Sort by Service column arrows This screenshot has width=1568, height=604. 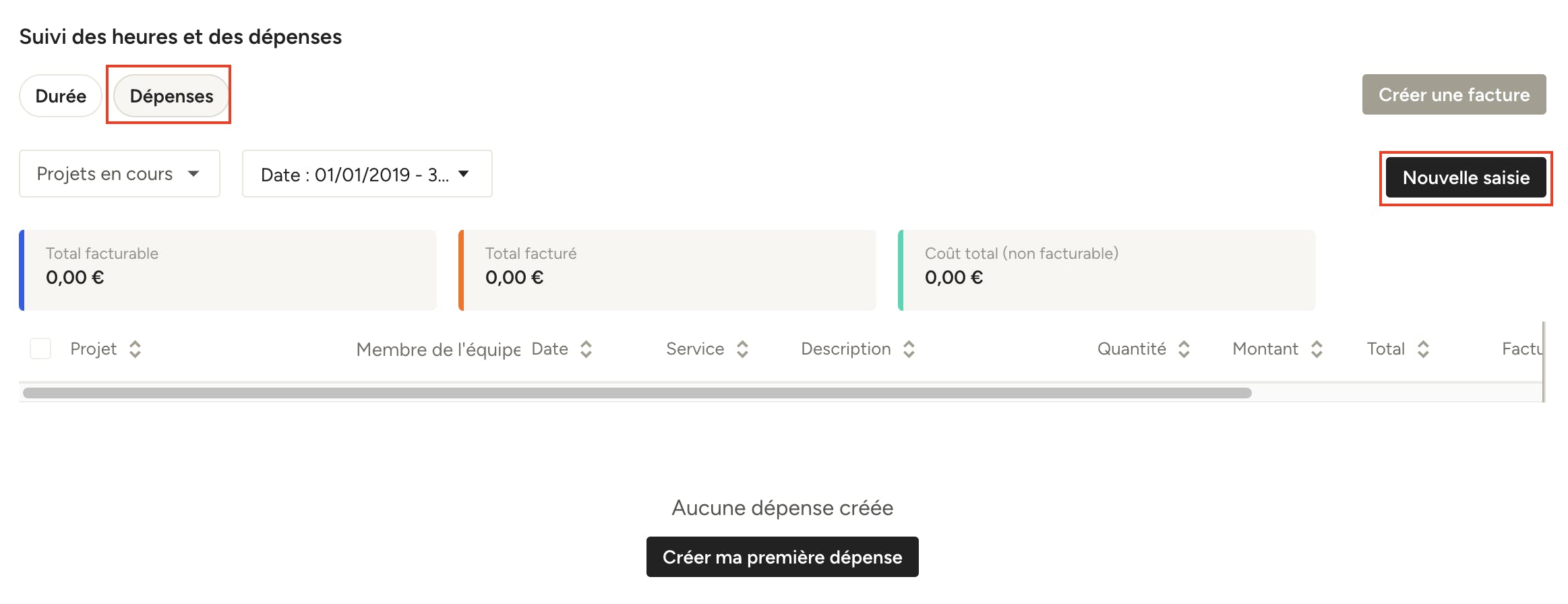[742, 349]
